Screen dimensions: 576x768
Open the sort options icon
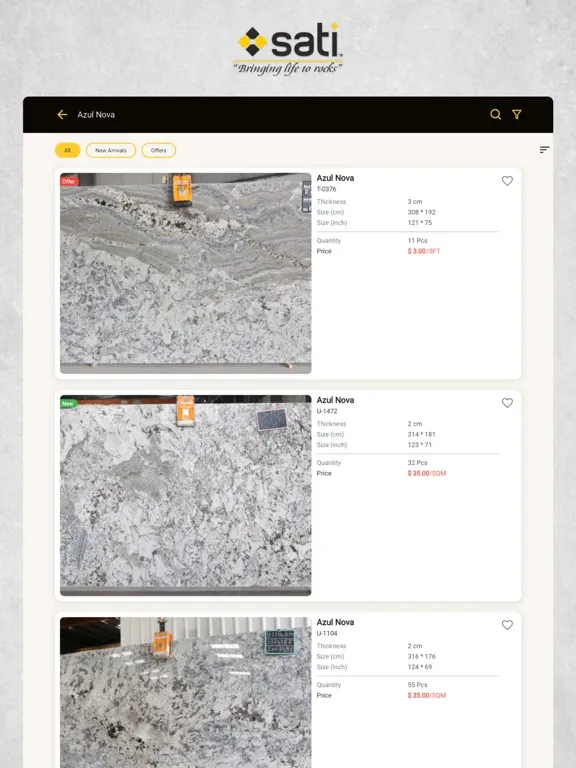pyautogui.click(x=544, y=150)
